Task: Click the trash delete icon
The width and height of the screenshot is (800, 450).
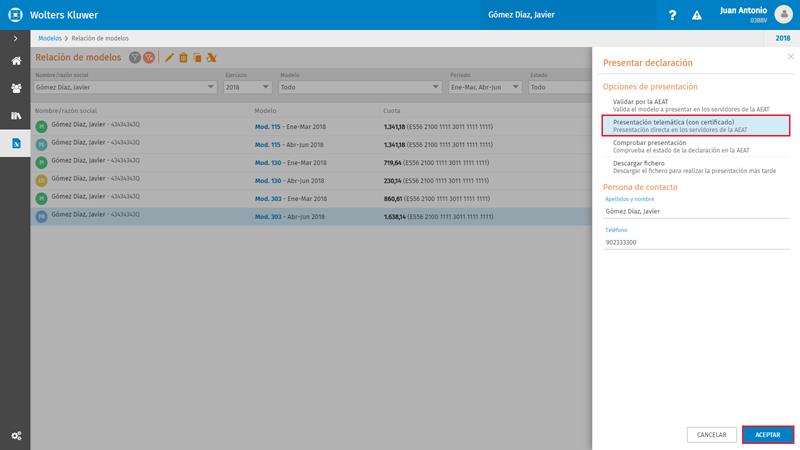Action: pyautogui.click(x=183, y=58)
